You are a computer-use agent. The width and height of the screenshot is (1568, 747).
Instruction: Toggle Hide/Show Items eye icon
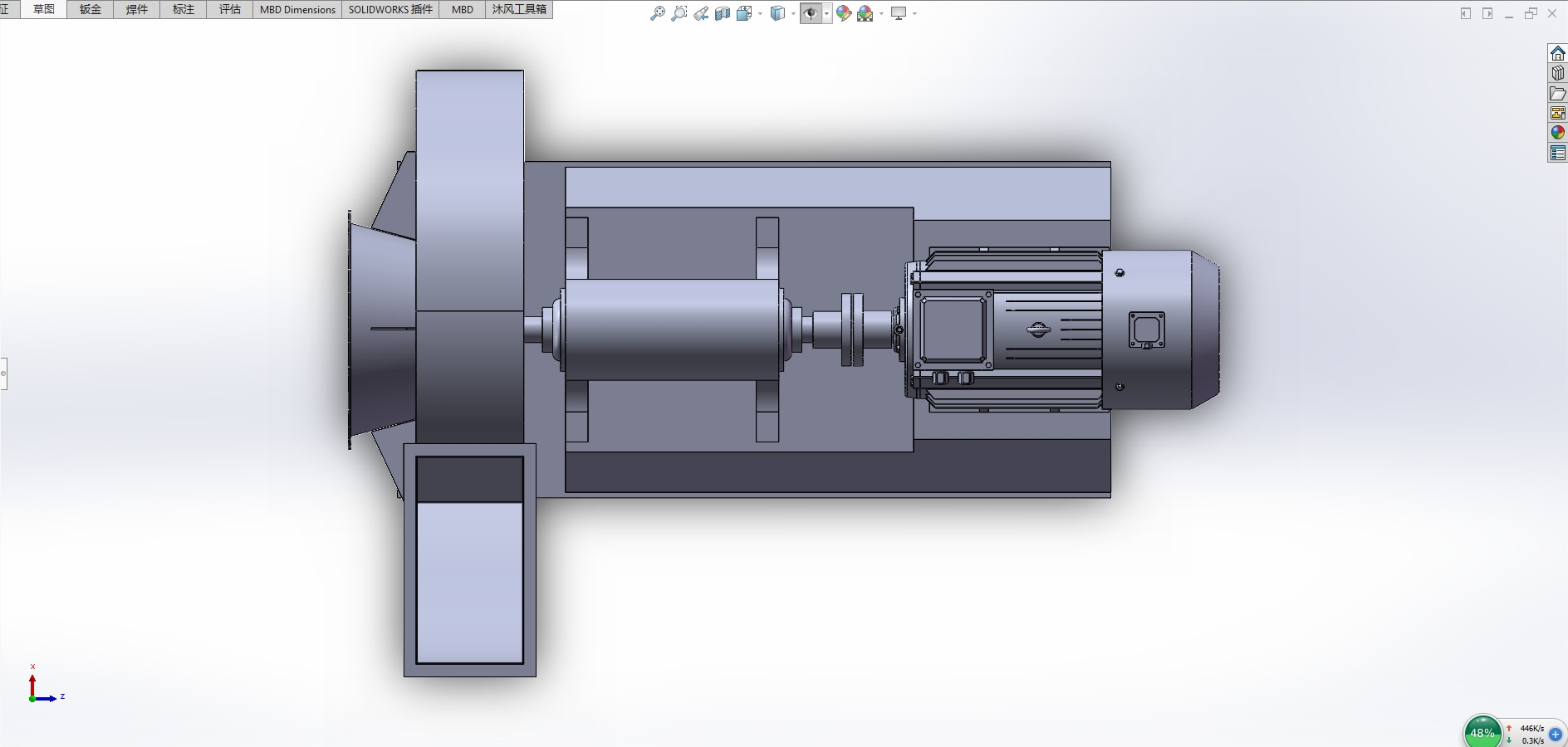(x=811, y=13)
